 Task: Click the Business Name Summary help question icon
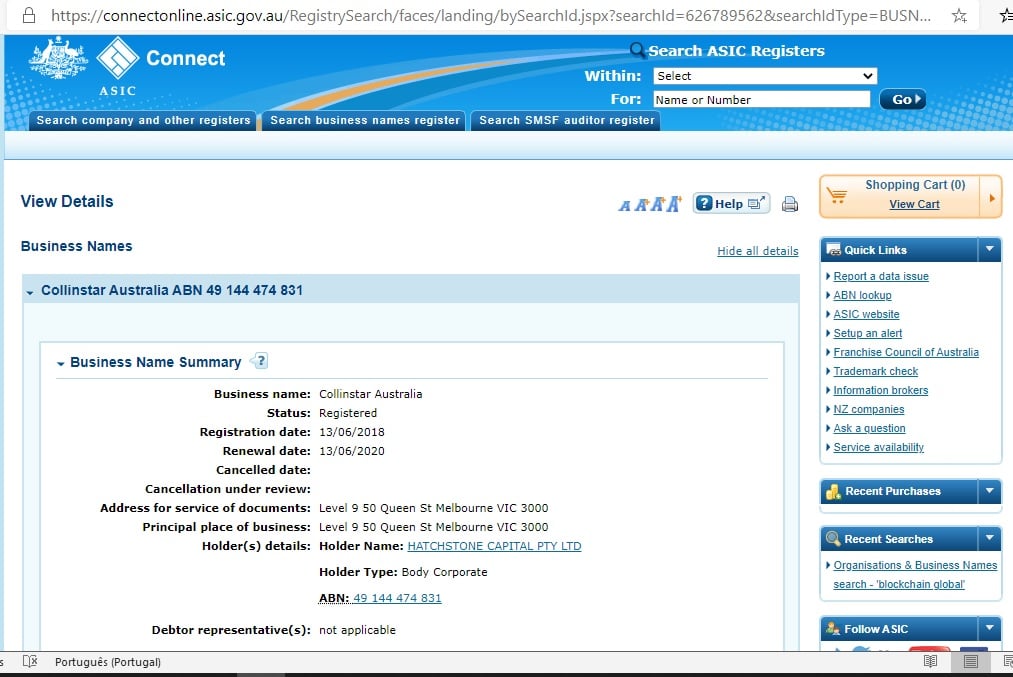(260, 360)
